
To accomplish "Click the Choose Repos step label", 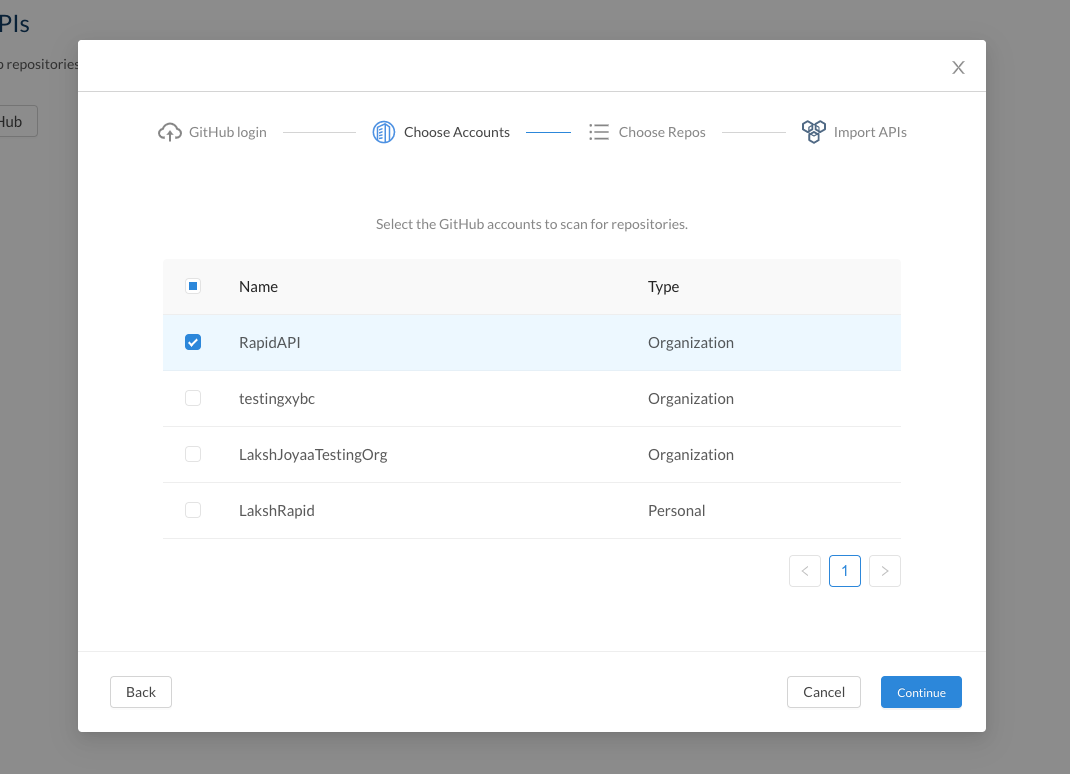I will [x=662, y=132].
